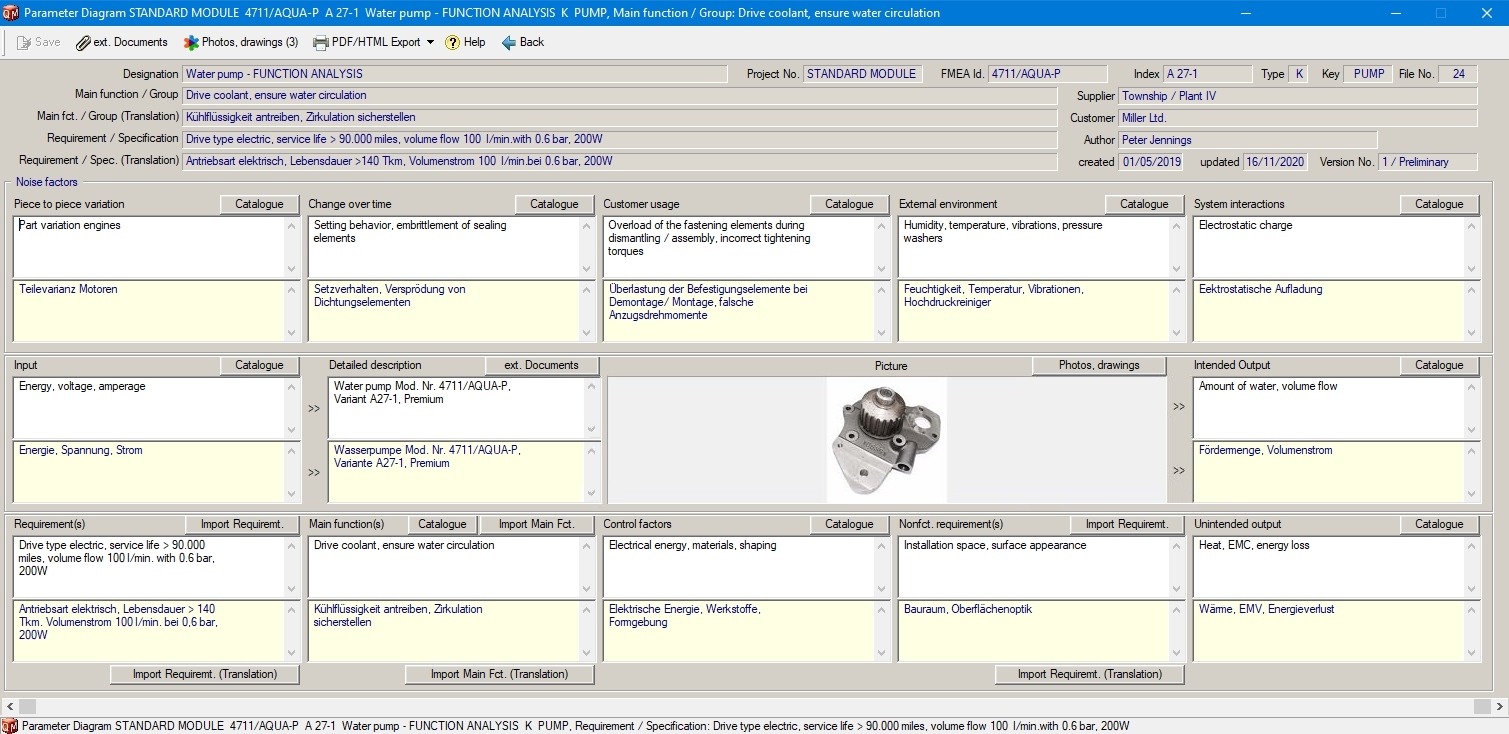Image resolution: width=1509 pixels, height=734 pixels.
Task: Click the Requirement / Spec. (Translation) field
Action: 619,161
